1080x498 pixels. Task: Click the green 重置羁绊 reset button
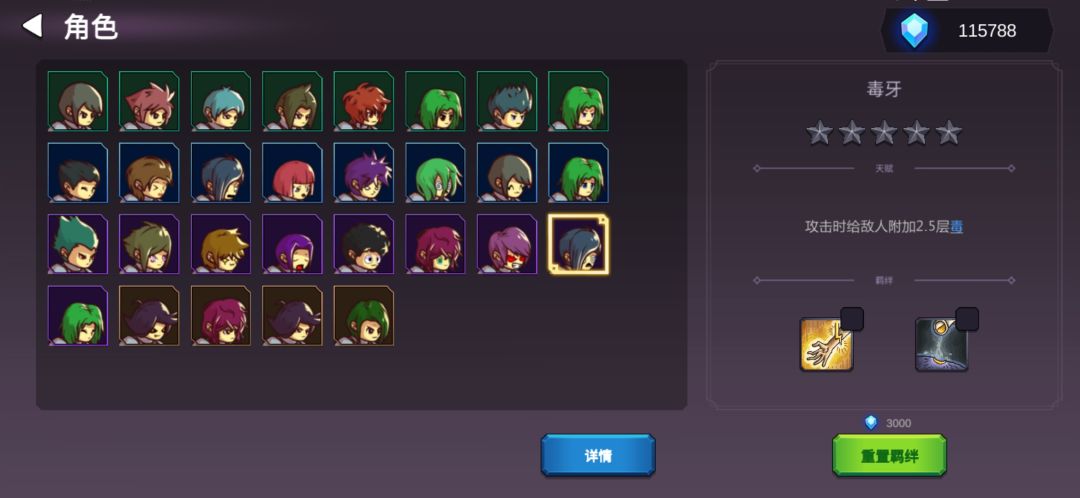[889, 455]
